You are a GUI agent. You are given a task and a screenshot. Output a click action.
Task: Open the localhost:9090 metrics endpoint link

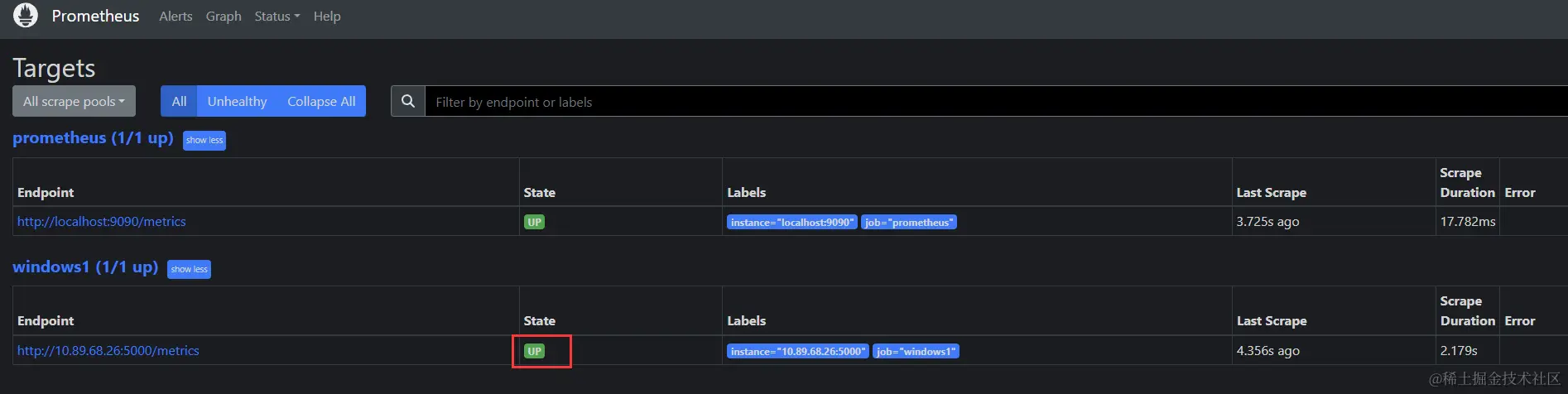click(x=102, y=222)
